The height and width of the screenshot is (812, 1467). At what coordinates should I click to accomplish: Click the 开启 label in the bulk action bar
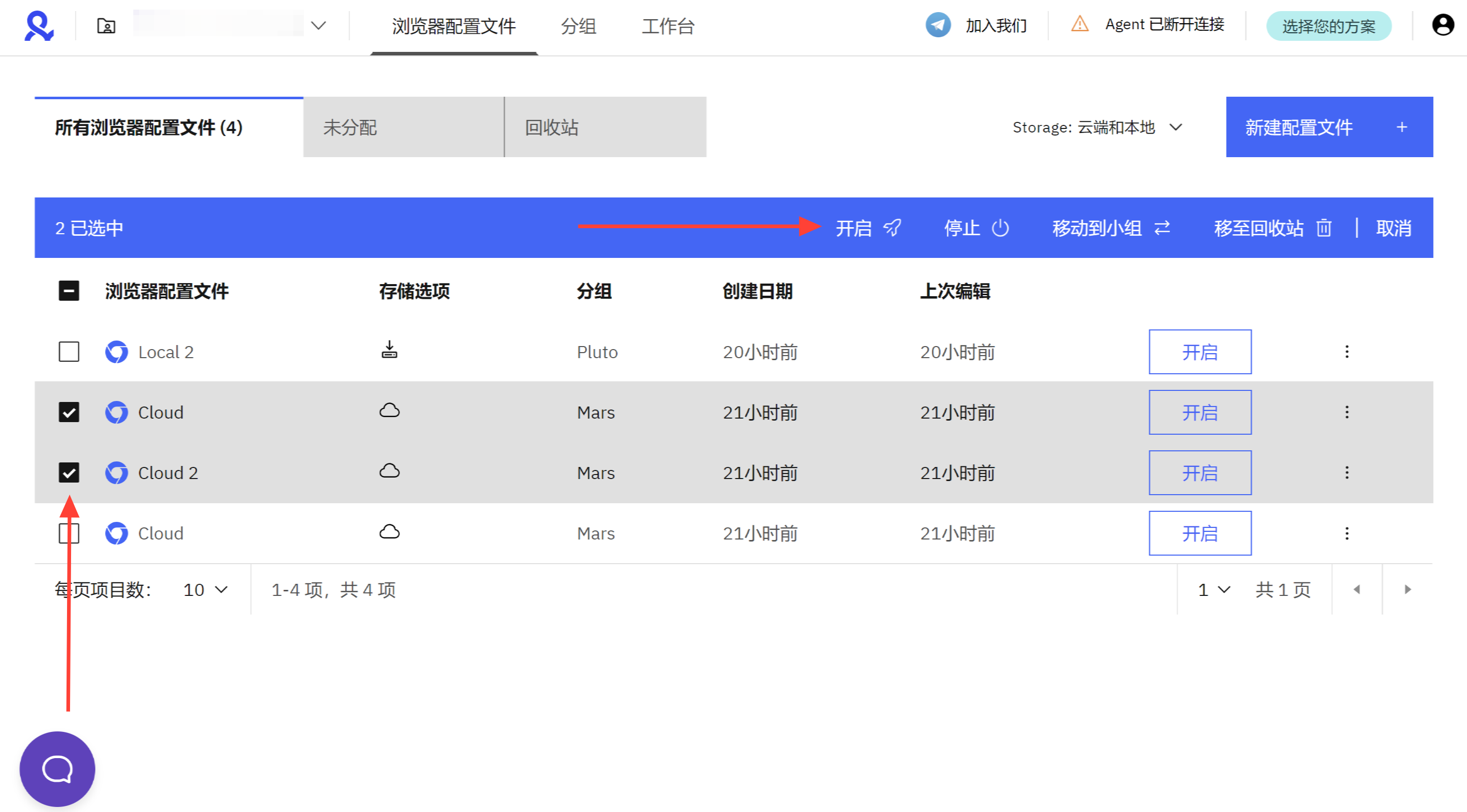854,228
